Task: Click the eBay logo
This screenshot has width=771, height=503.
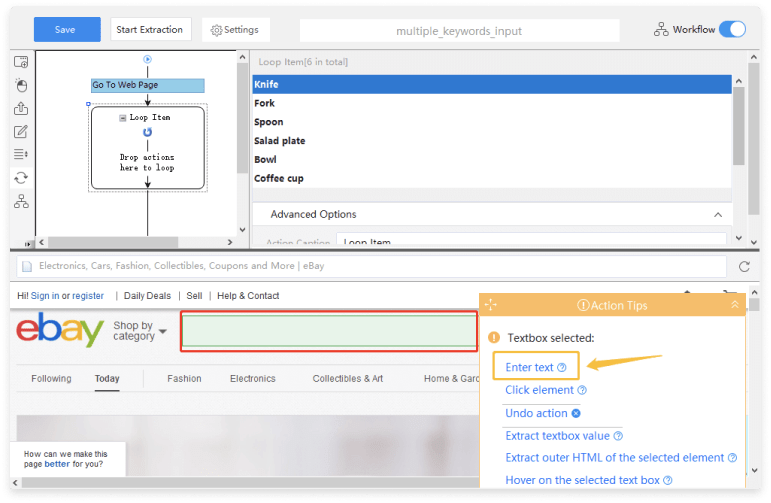Action: [59, 330]
